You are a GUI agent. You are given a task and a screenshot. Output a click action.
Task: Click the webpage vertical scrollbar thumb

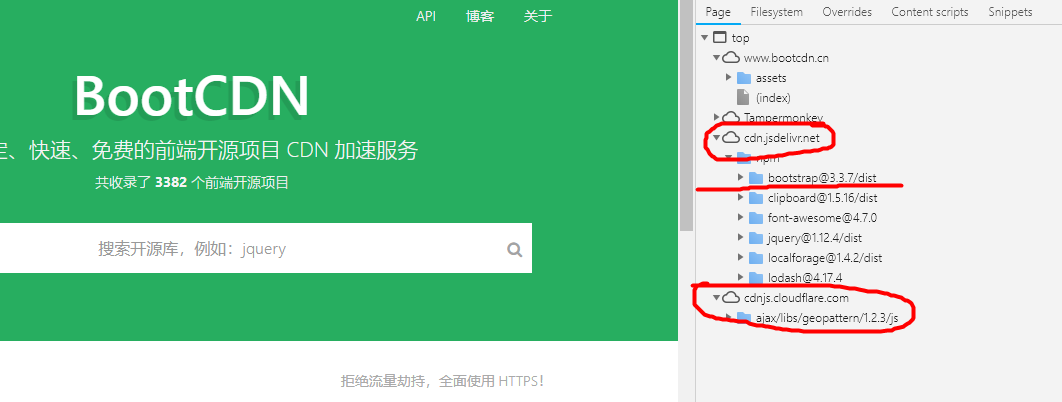click(x=686, y=115)
